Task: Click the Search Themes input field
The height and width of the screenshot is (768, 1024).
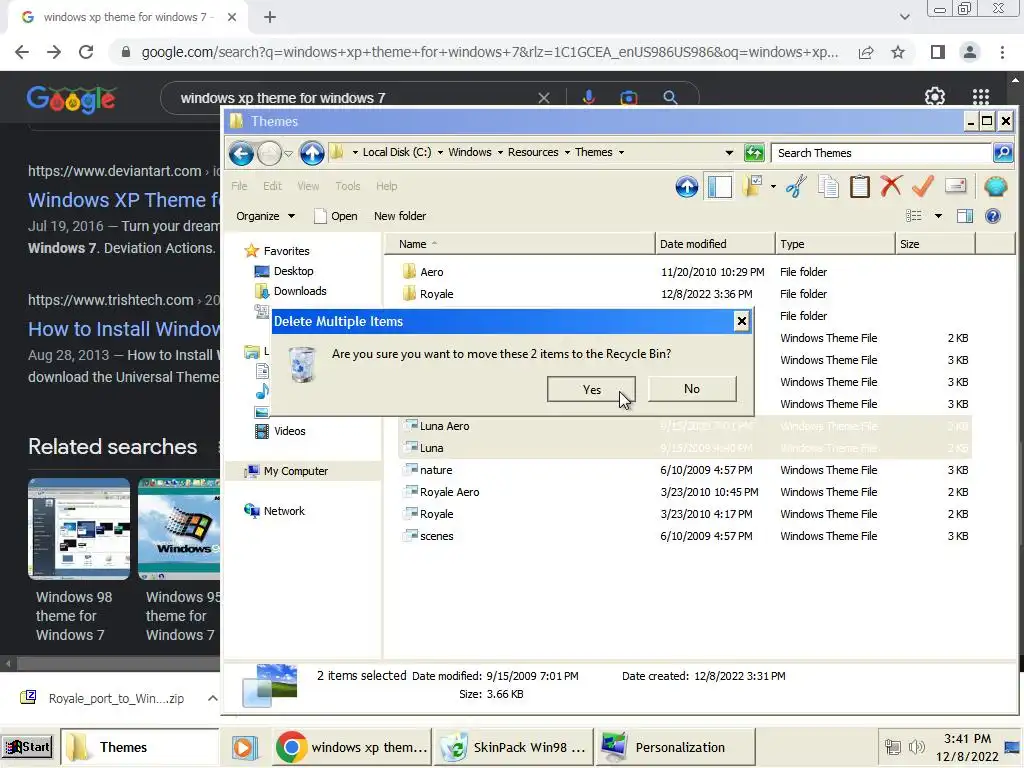Action: (x=881, y=153)
